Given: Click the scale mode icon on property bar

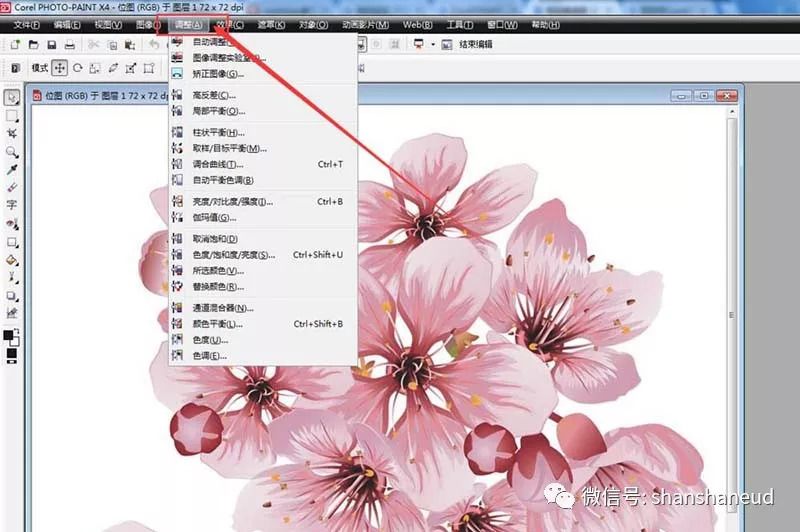Looking at the screenshot, I should [95, 68].
